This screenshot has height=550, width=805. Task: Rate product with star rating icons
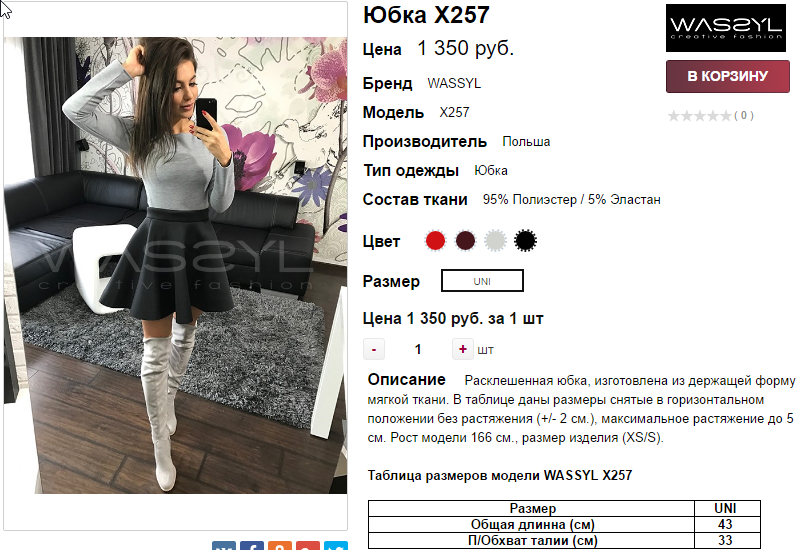tap(699, 116)
